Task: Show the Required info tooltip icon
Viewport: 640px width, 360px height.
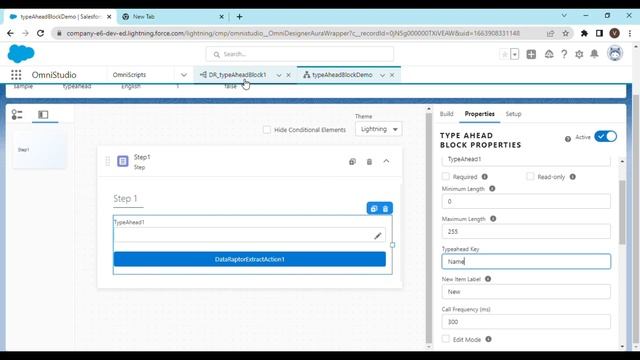Action: pos(484,177)
